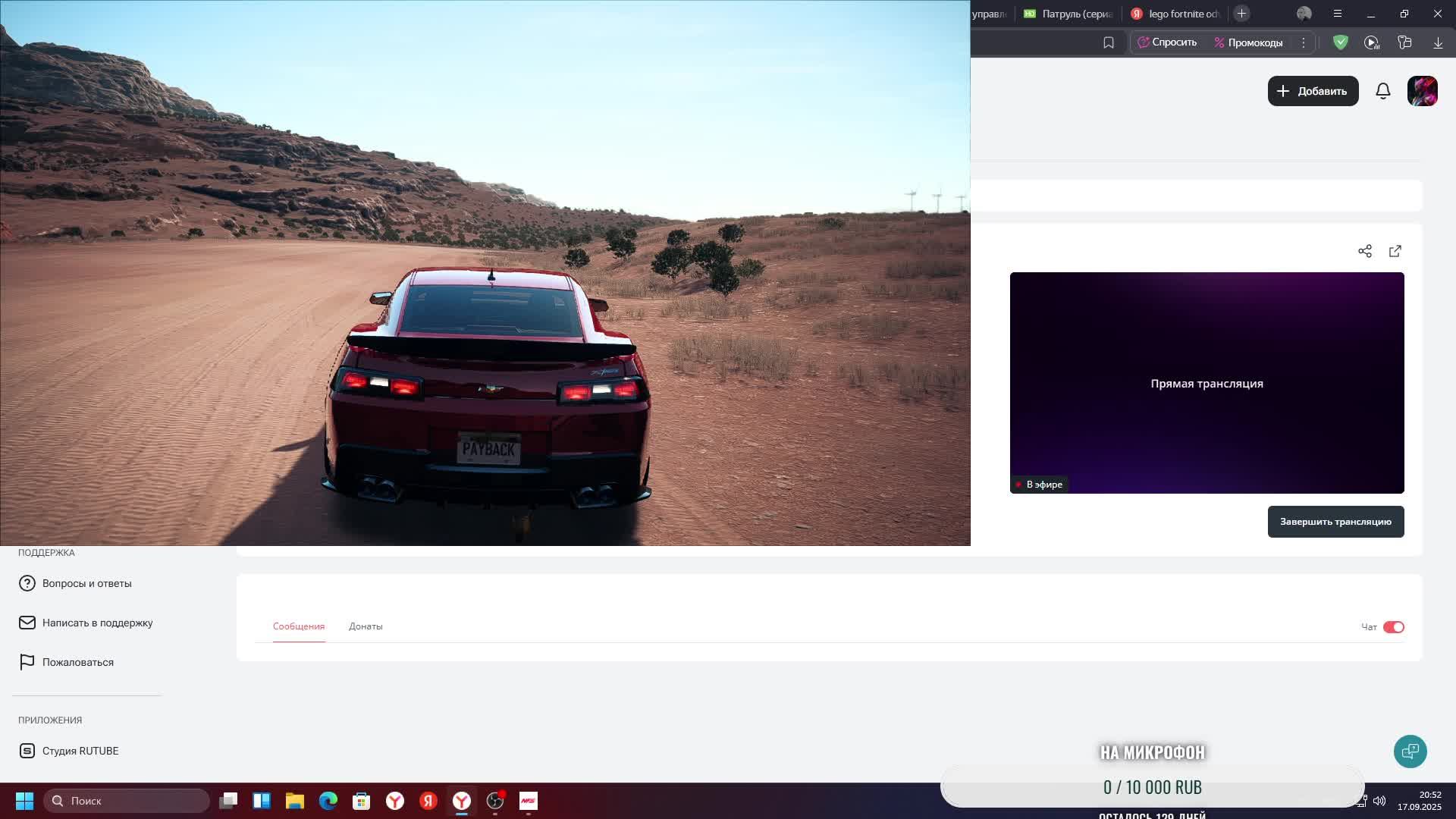Click the green shield protection icon
This screenshot has width=1456, height=819.
(x=1340, y=42)
